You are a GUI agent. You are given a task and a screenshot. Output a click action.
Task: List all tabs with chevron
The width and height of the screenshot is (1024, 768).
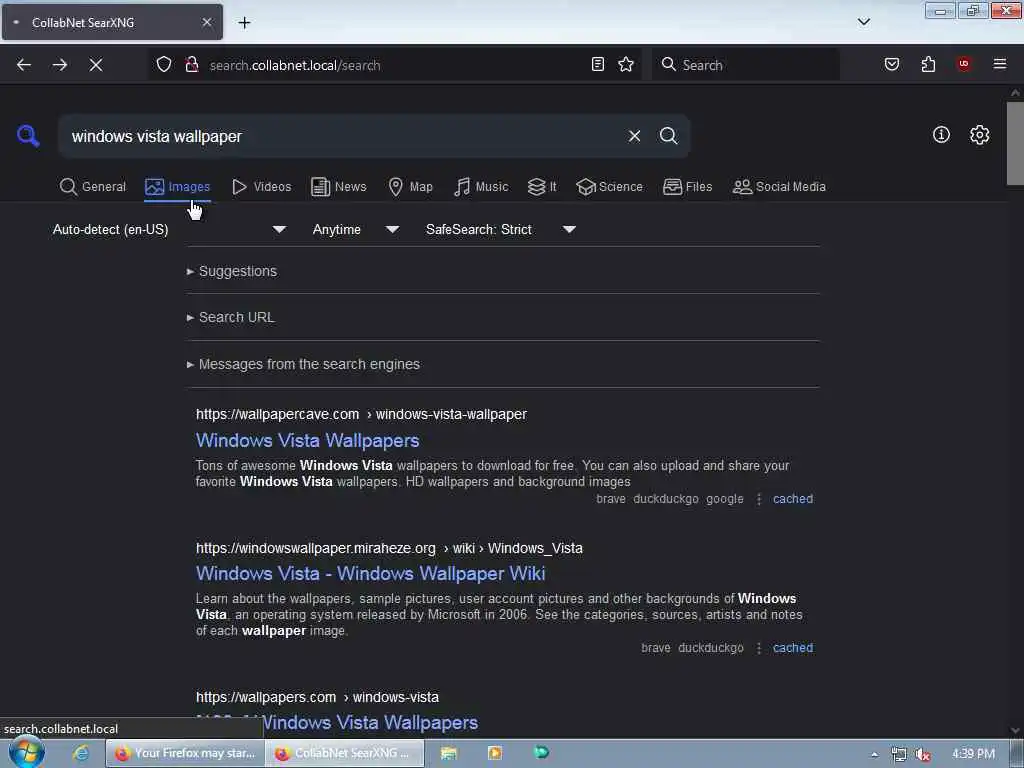(863, 22)
